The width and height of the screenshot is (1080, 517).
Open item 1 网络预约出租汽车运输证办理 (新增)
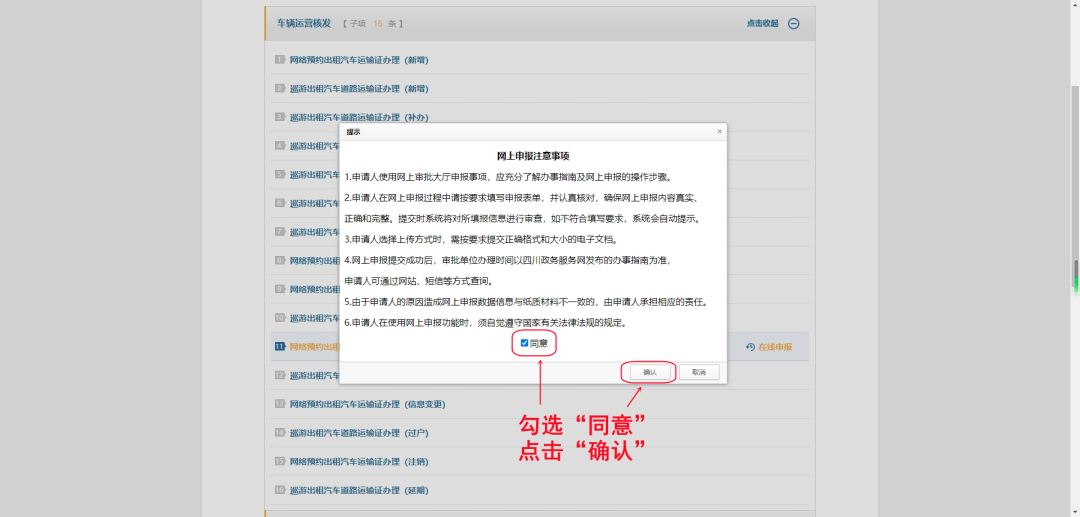point(358,60)
